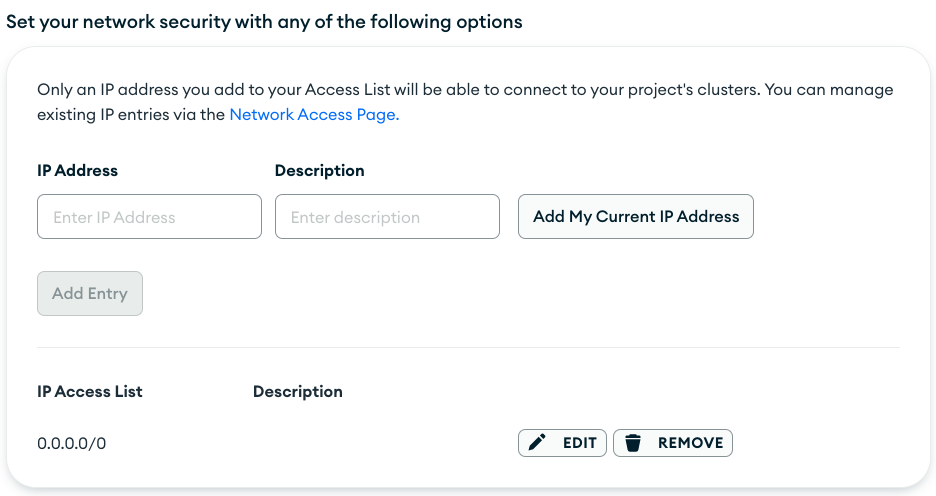Click the divider line above IP Access List
This screenshot has width=936, height=496.
468,347
